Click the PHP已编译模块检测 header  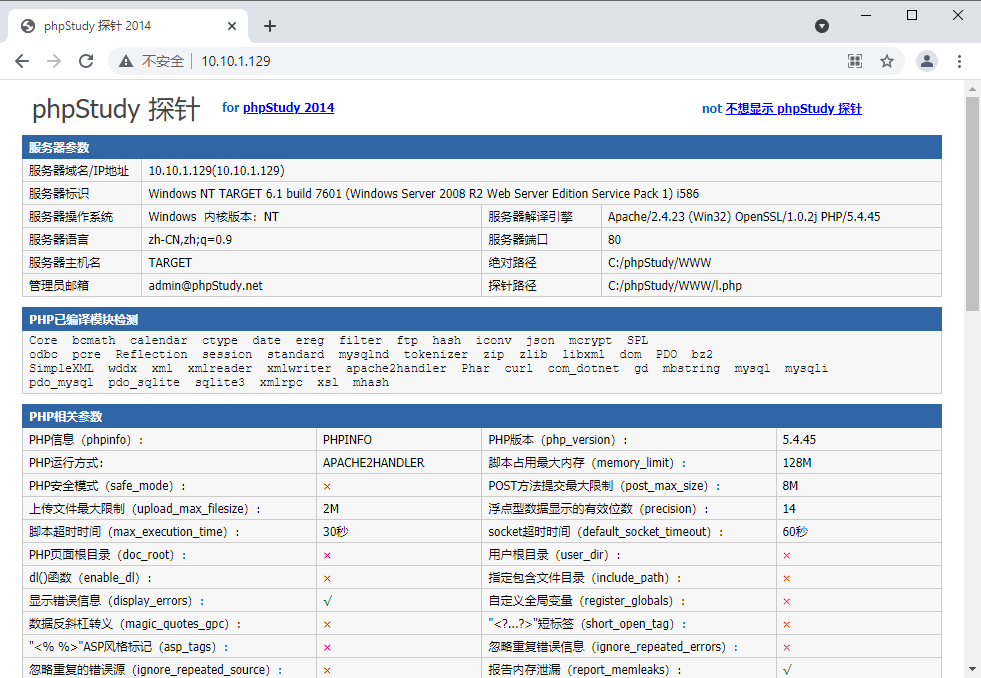482,320
